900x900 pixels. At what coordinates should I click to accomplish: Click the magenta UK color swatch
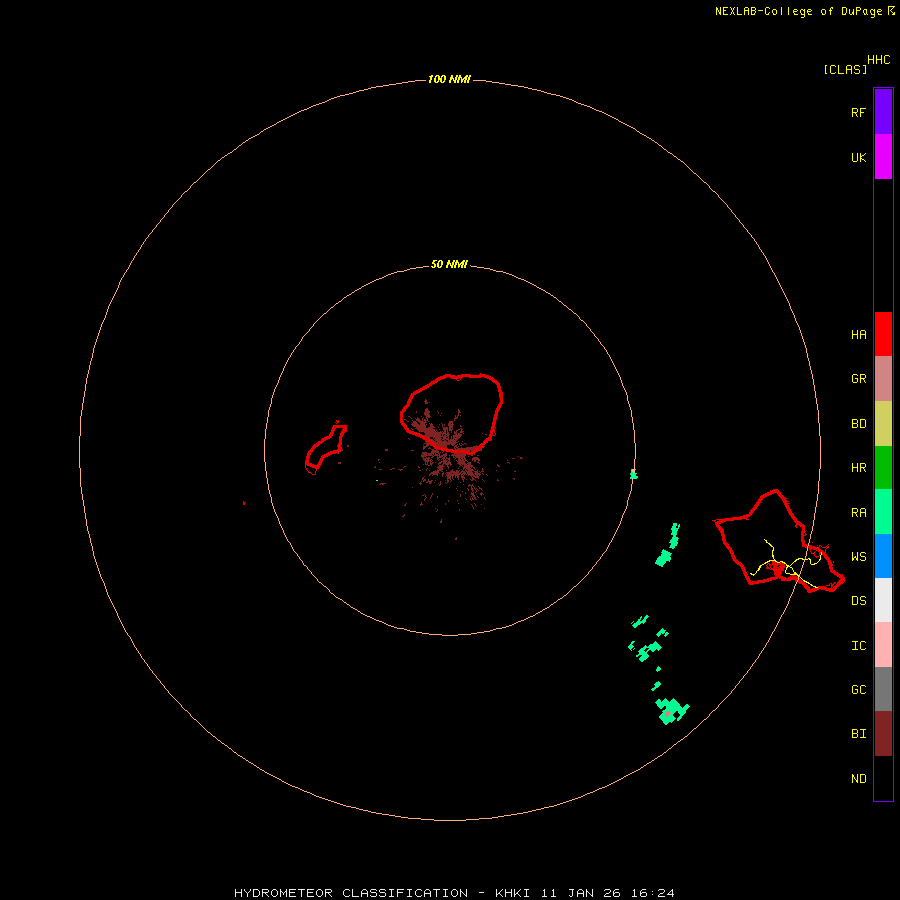click(x=883, y=157)
